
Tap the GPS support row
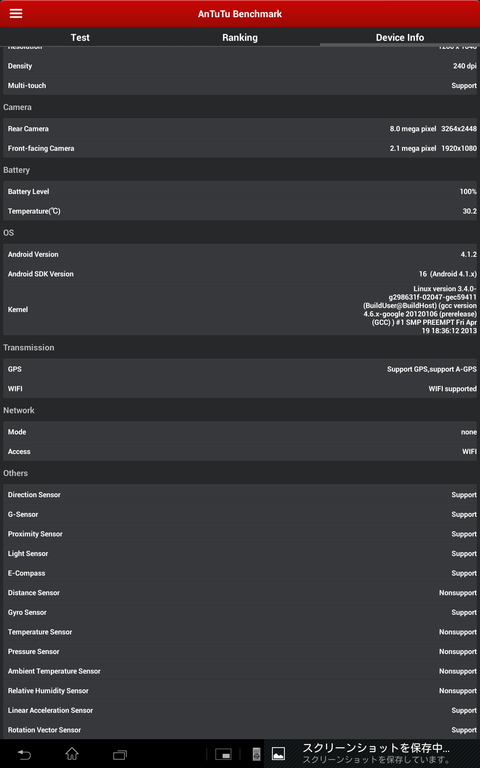(240, 369)
